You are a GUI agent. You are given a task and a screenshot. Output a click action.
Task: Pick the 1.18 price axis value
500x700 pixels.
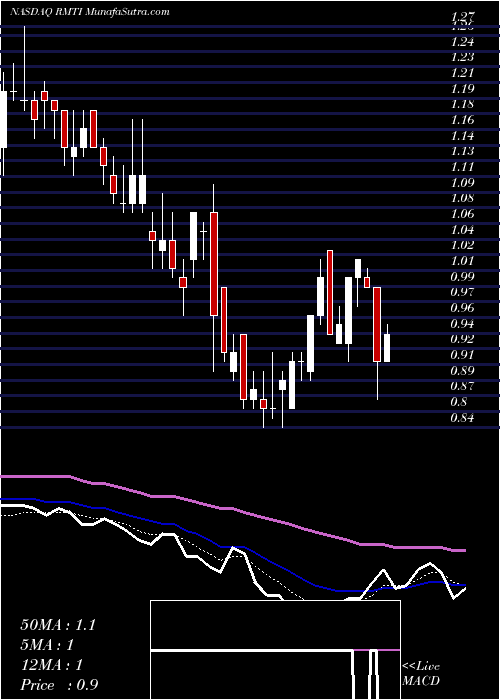point(463,104)
